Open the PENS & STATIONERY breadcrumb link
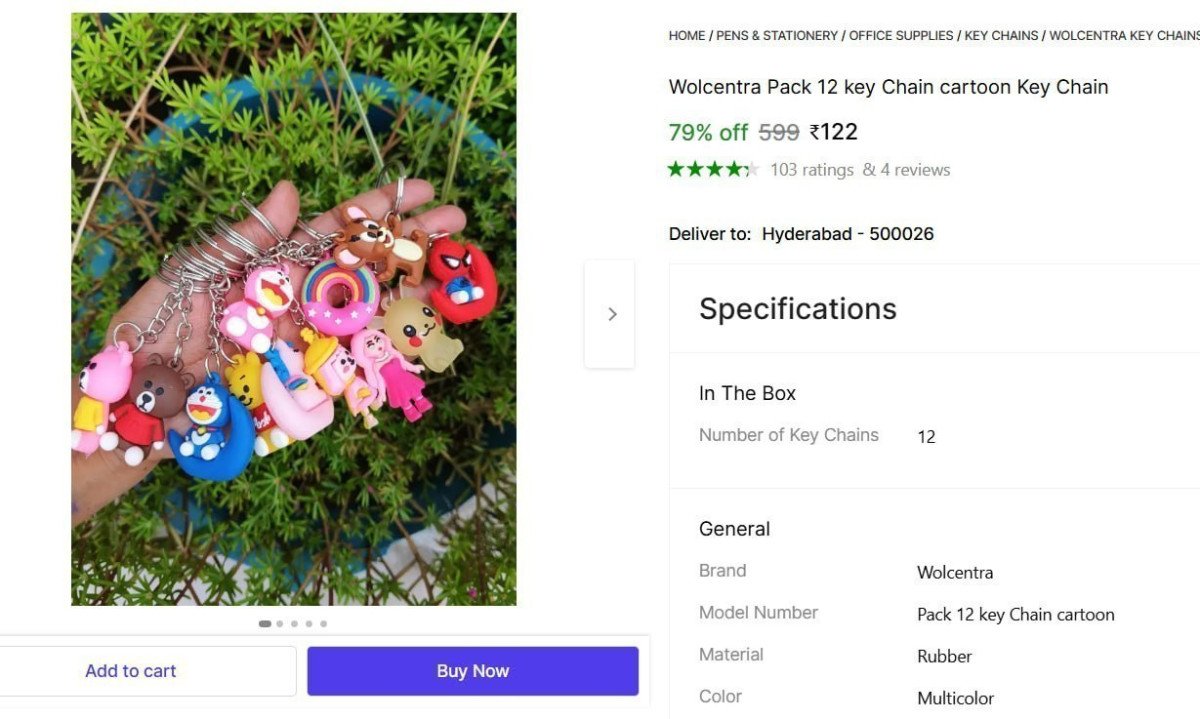Screen dimensions: 1200x719 (776, 35)
